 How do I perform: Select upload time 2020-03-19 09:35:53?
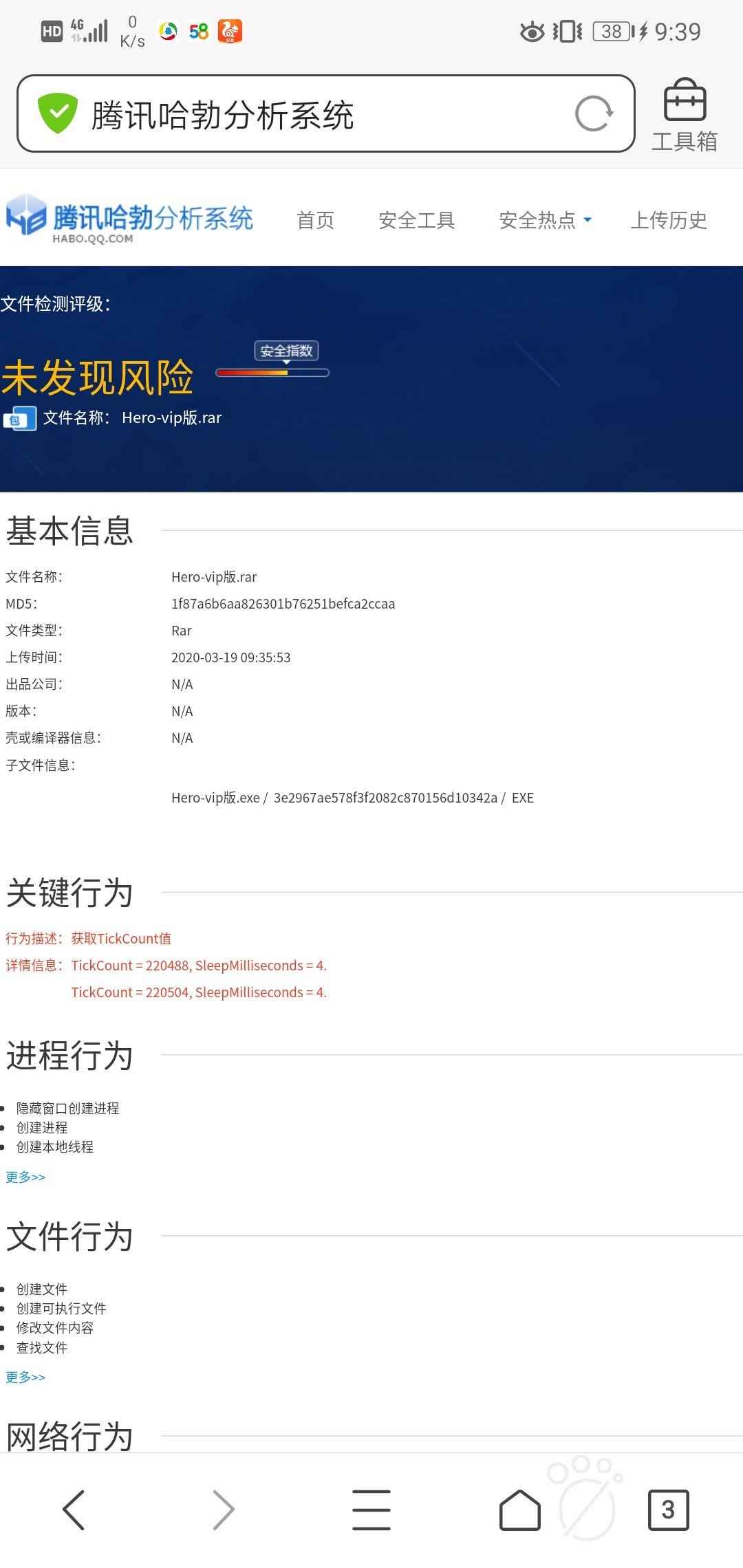click(x=230, y=657)
